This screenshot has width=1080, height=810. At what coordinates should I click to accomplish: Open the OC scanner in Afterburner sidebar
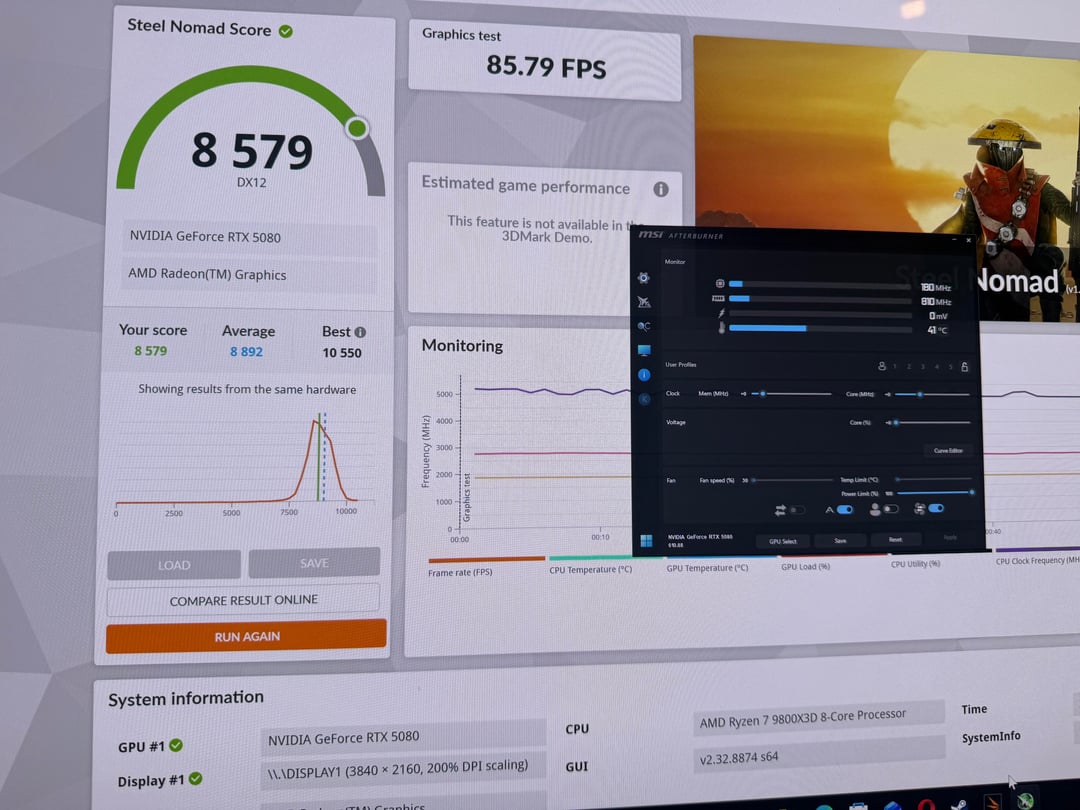(x=644, y=326)
